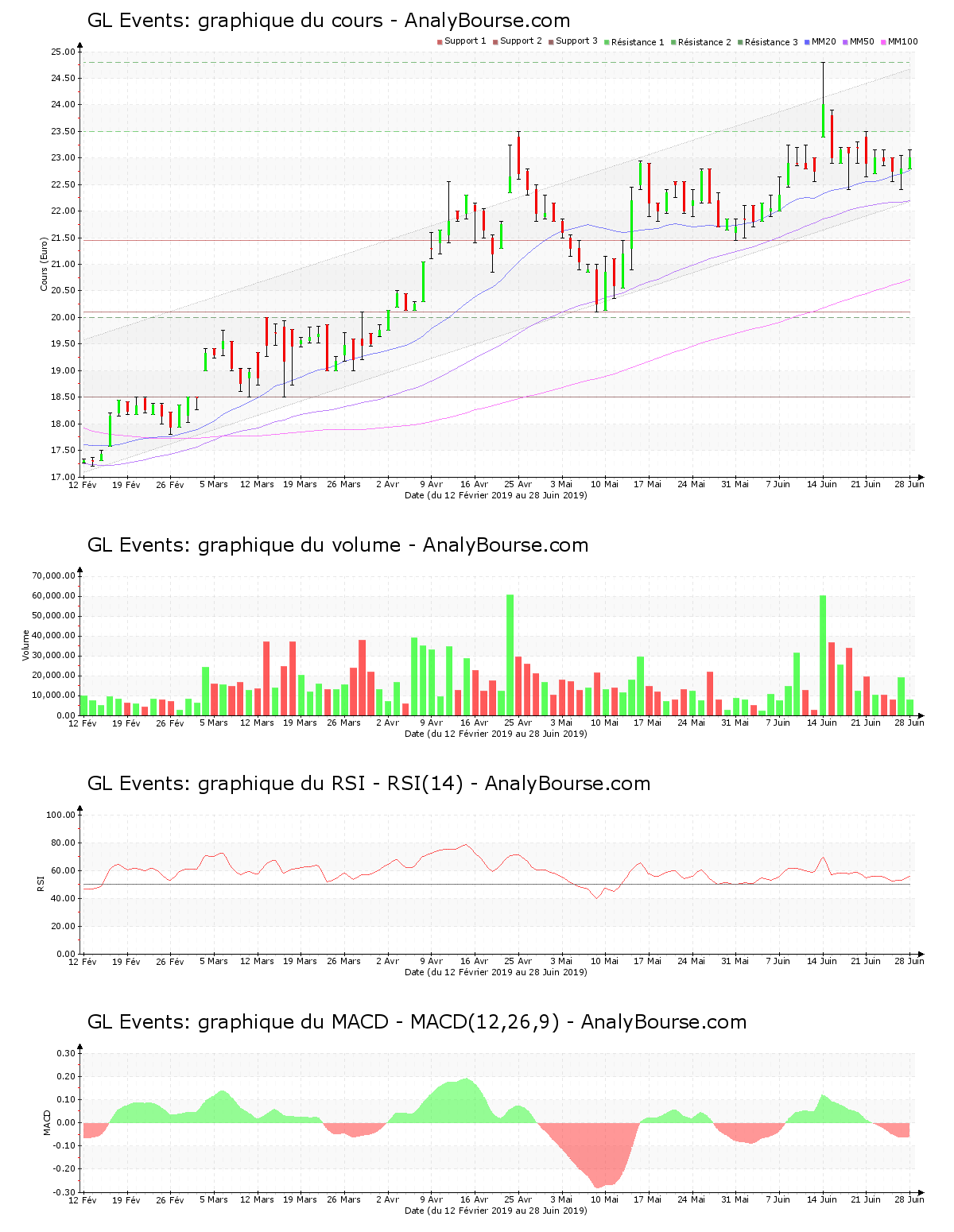Select the Résistance 2 legend entry

700,42
